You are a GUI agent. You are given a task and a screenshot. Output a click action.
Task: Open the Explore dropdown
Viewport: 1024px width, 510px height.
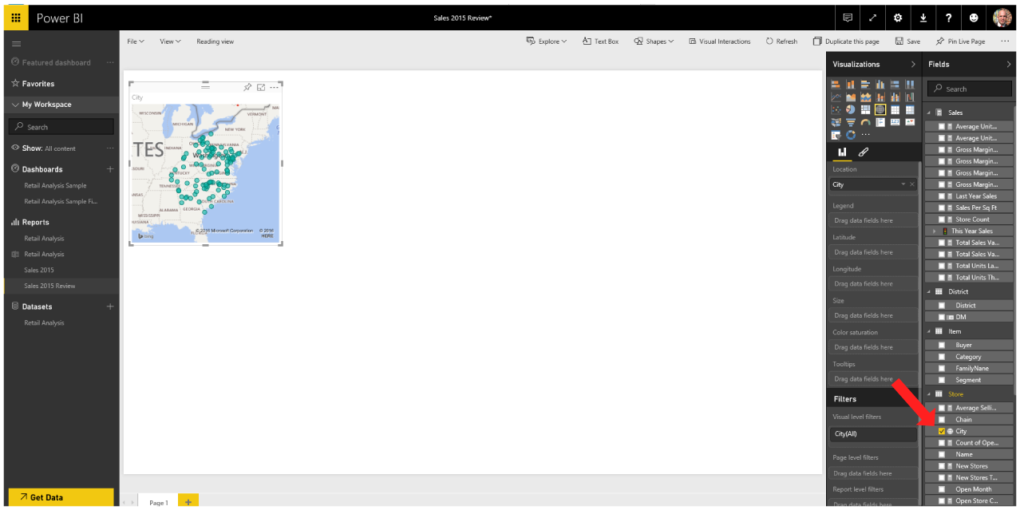point(547,41)
